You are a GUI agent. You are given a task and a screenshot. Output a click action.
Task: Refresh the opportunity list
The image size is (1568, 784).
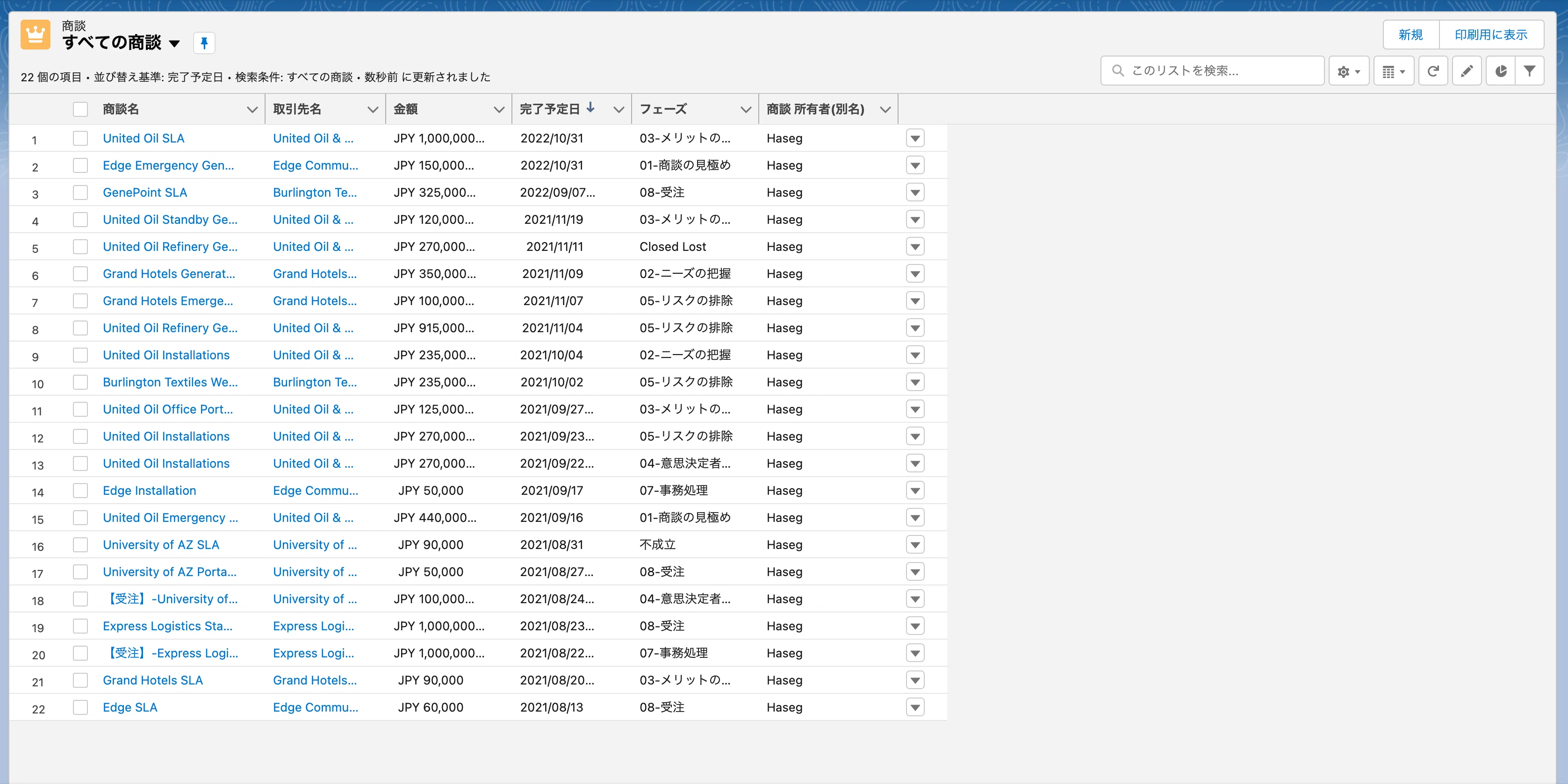1433,71
